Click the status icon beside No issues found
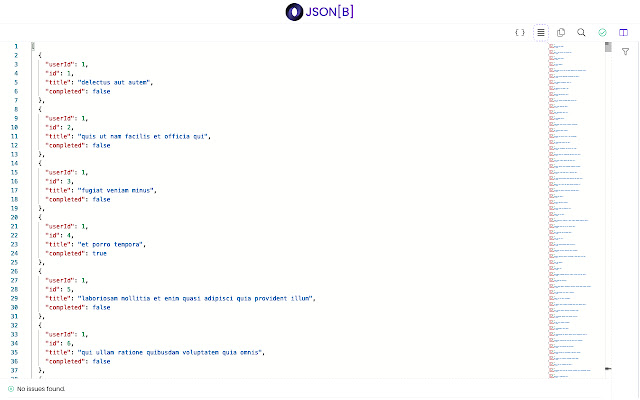 [11, 389]
